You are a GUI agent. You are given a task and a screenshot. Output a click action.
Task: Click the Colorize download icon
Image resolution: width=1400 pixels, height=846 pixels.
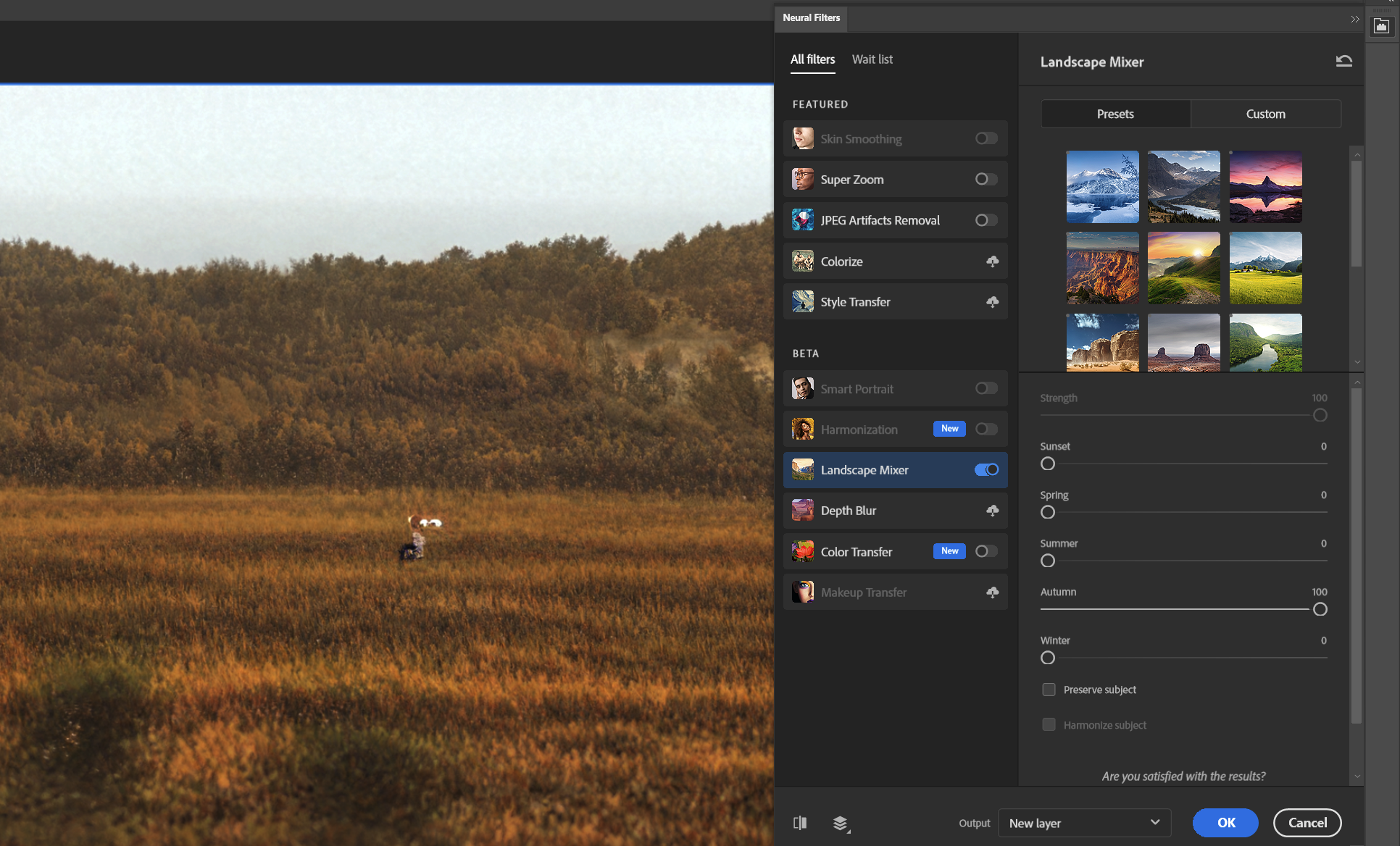point(989,261)
